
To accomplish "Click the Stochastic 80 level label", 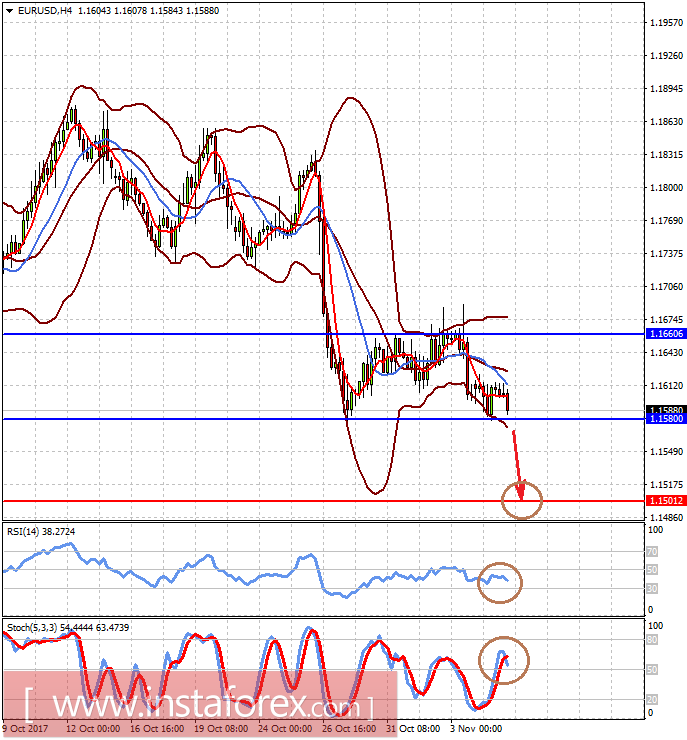I will pos(652,640).
